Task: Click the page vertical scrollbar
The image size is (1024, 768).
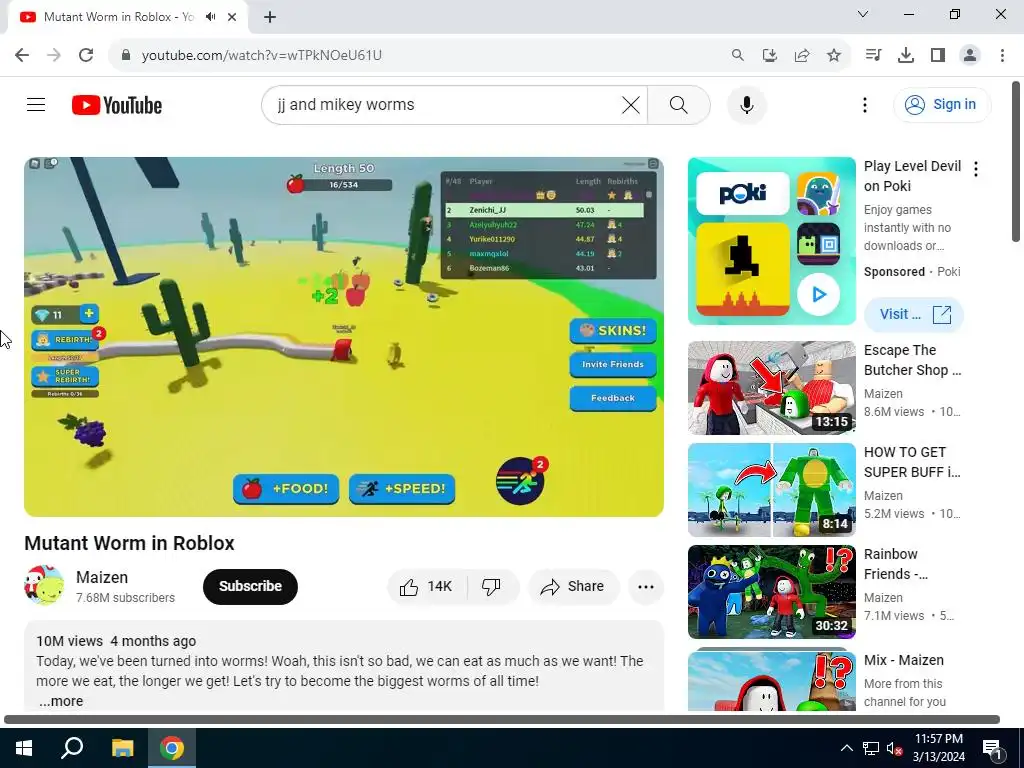Action: [1016, 161]
